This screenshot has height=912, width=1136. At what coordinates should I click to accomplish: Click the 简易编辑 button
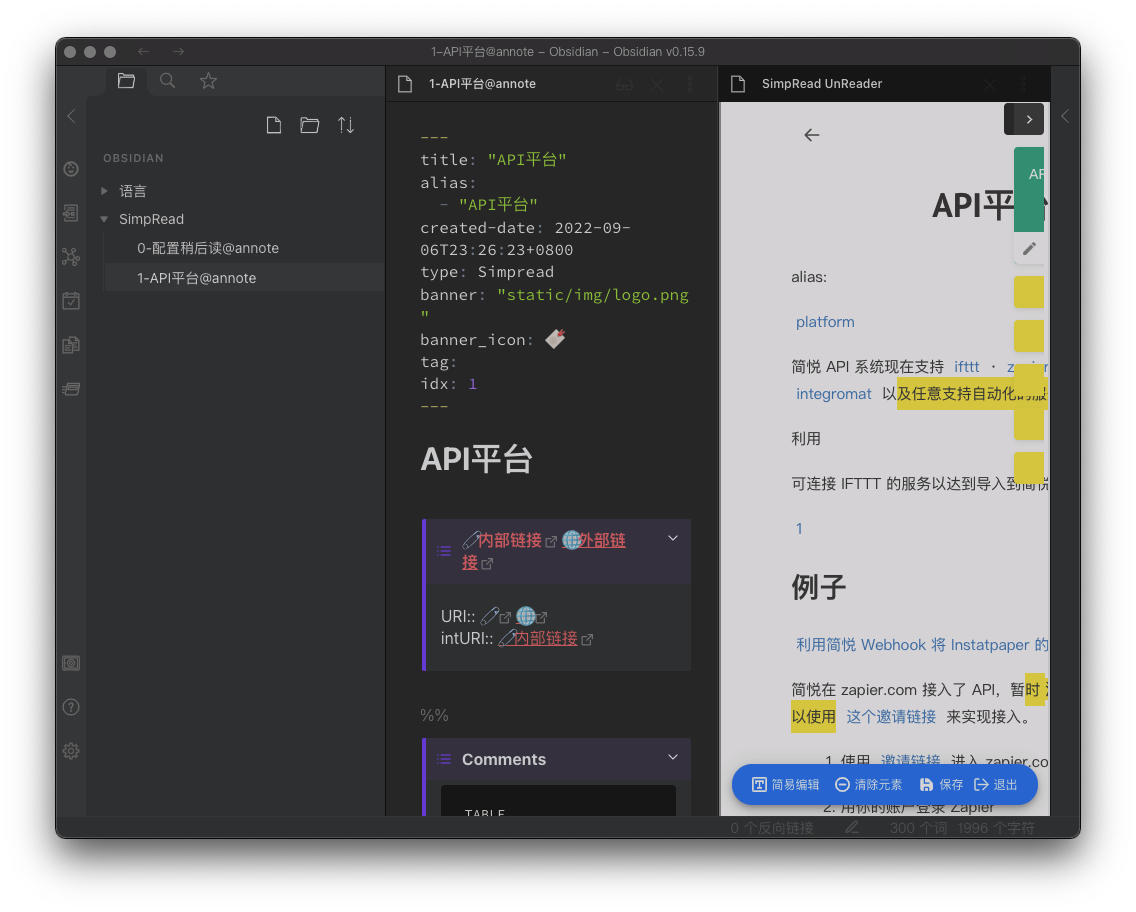785,785
